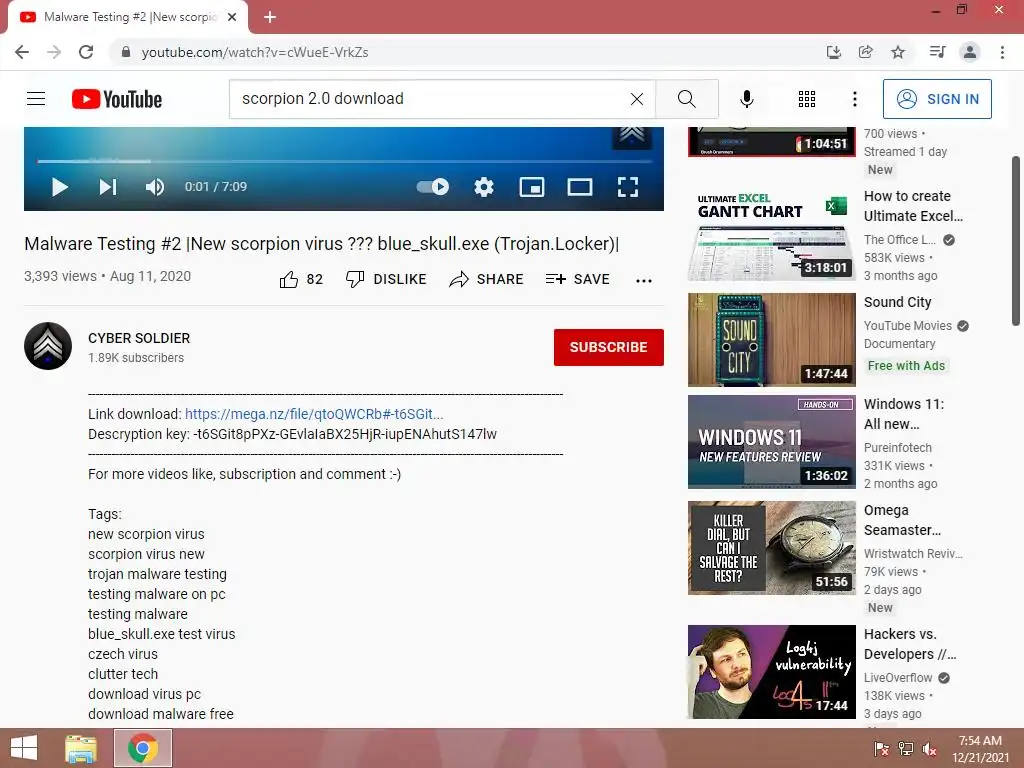Open CYBER SOLDIER channel avatar
Screen dimensions: 1024x768
48,346
